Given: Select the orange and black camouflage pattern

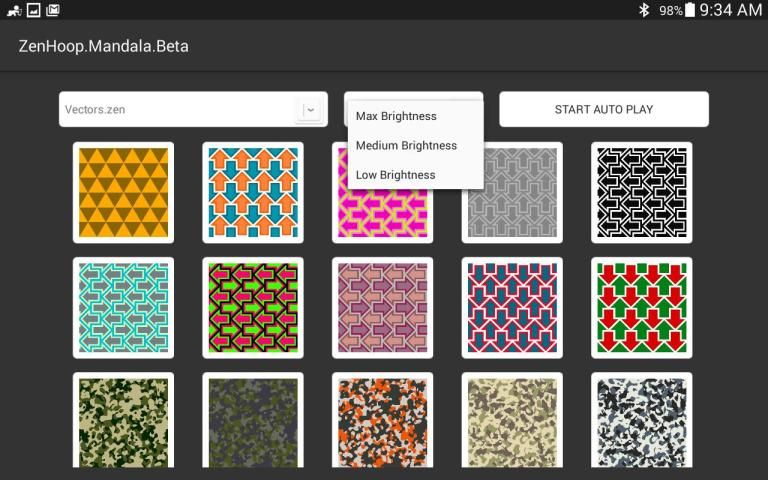Looking at the screenshot, I should 382,420.
